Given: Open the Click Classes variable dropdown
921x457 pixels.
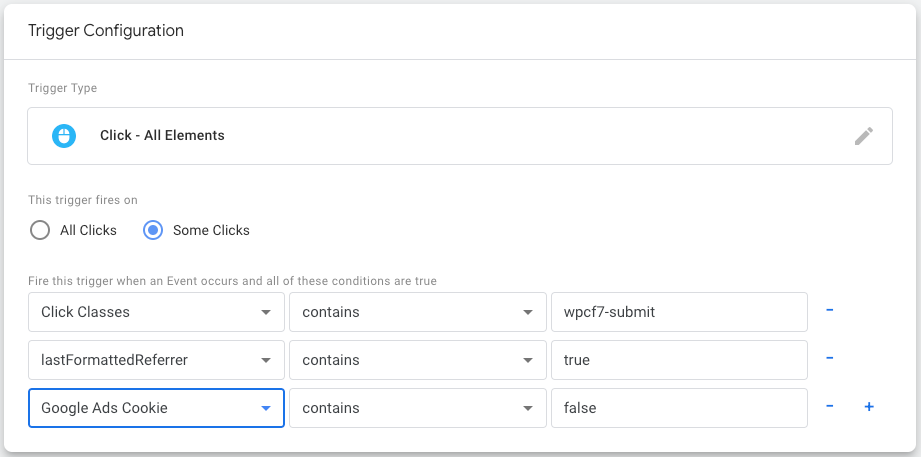Looking at the screenshot, I should (156, 312).
